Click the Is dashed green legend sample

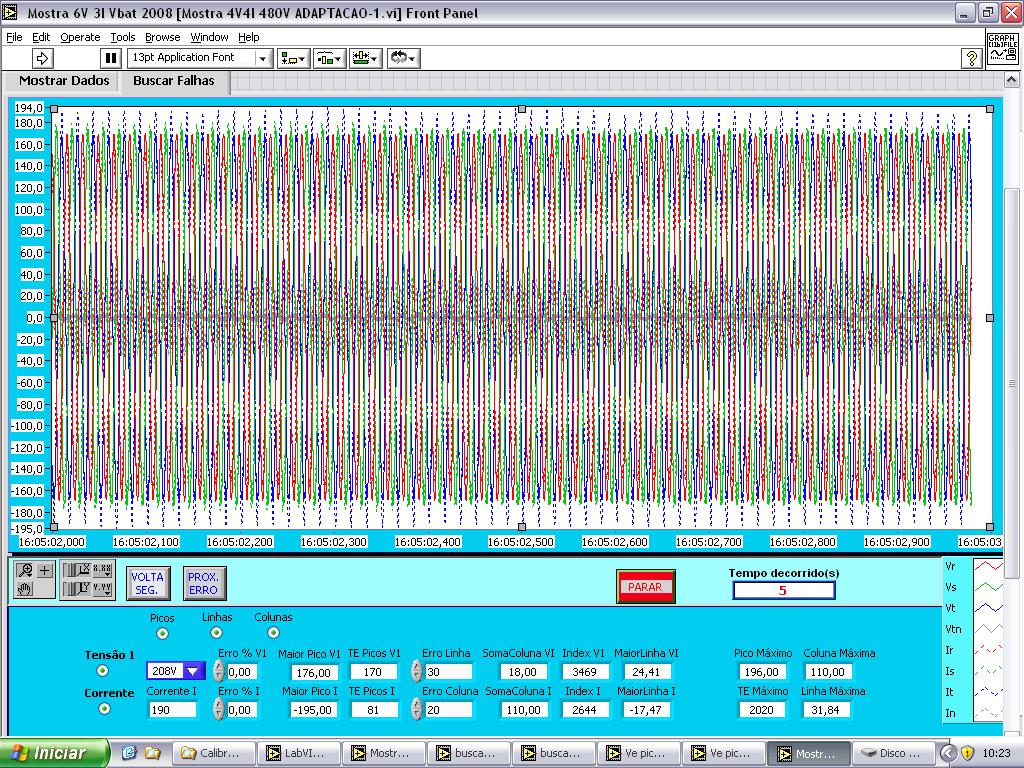(988, 671)
